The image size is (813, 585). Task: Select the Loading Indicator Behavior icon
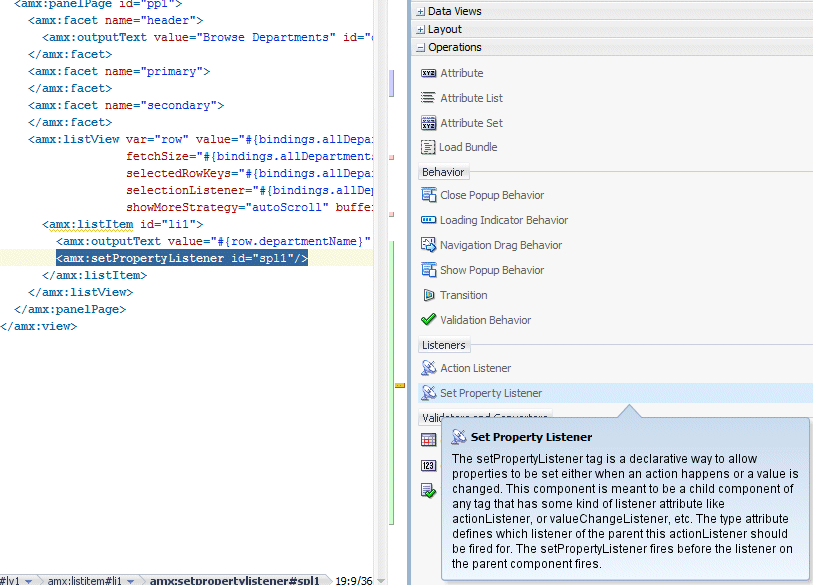coord(428,220)
